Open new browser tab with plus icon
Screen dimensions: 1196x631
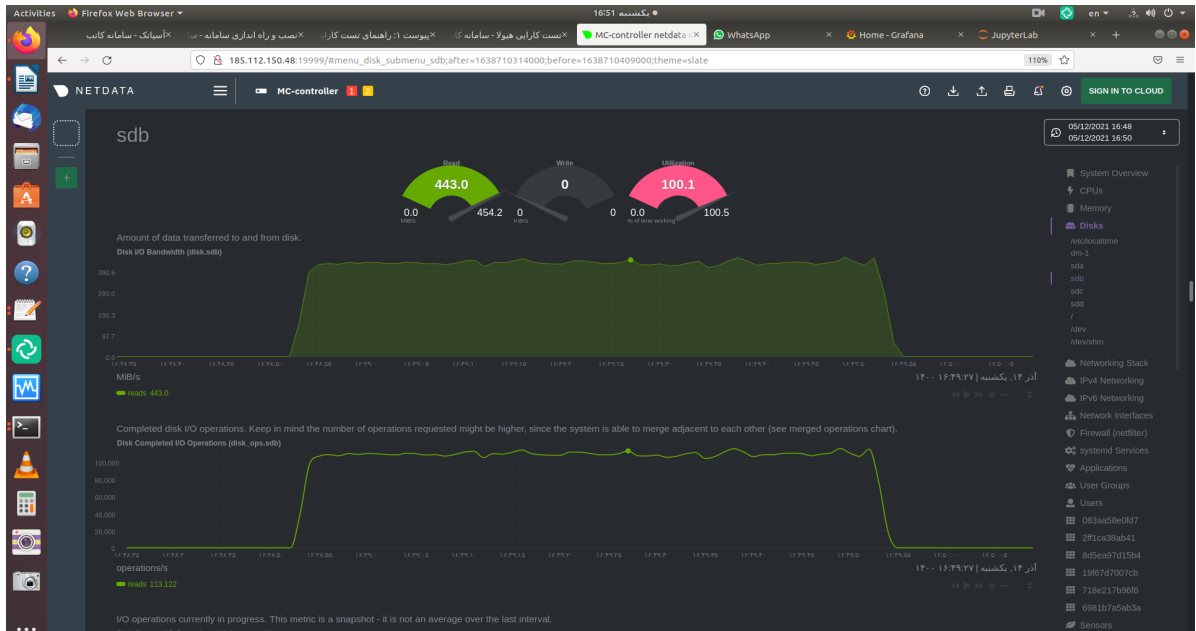tap(1116, 35)
